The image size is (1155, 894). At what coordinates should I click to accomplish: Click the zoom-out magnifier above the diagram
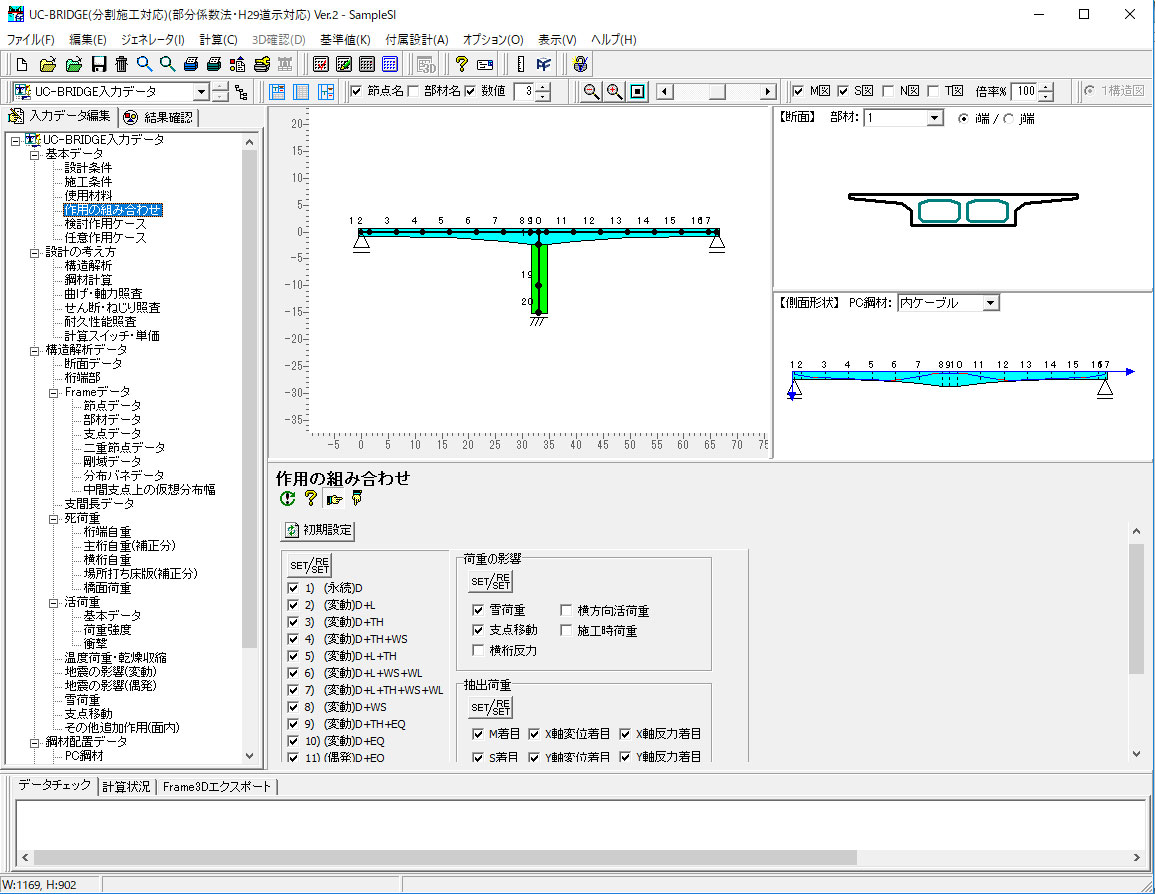click(x=592, y=92)
